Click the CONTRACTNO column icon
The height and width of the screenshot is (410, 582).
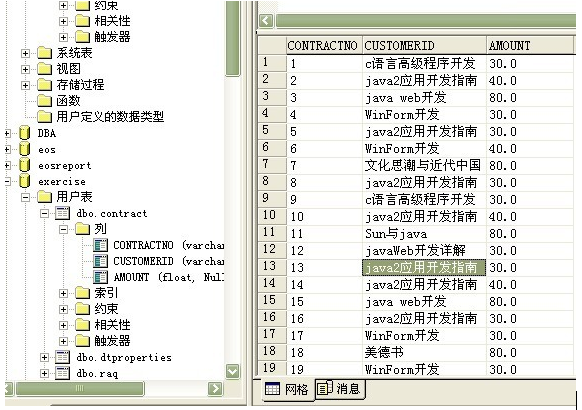tap(101, 245)
